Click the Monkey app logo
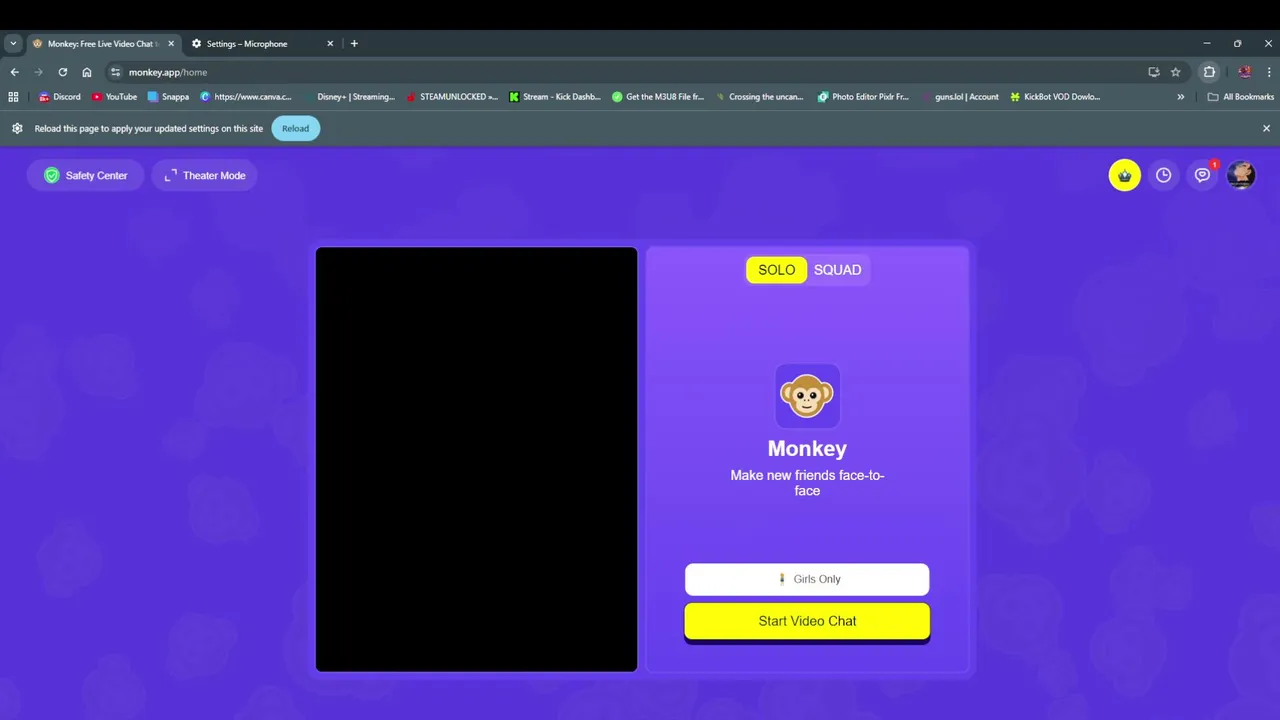 pyautogui.click(x=807, y=396)
